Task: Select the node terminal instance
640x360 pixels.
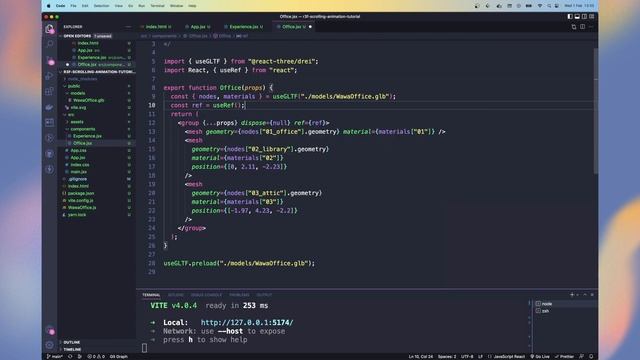Action: 565,304
